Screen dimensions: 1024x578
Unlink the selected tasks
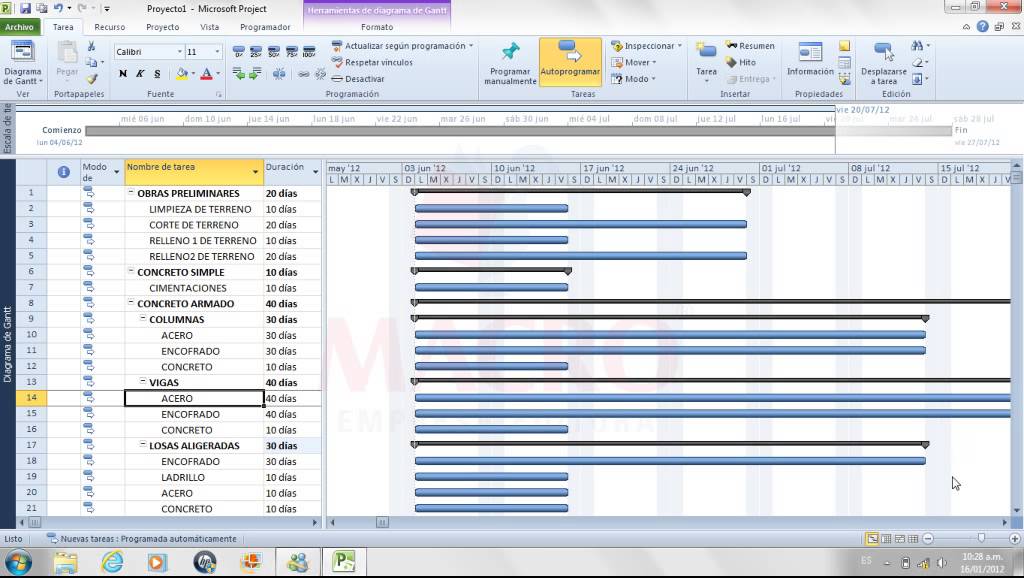point(320,74)
